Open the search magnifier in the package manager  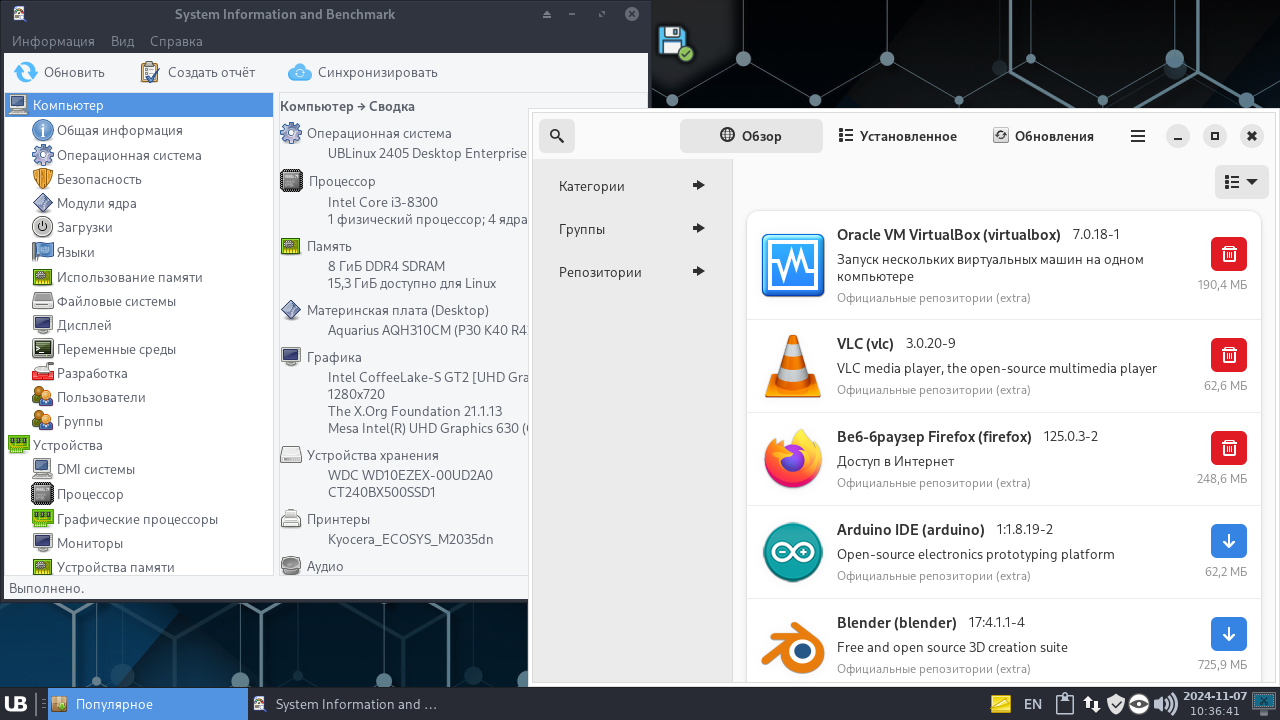[557, 135]
